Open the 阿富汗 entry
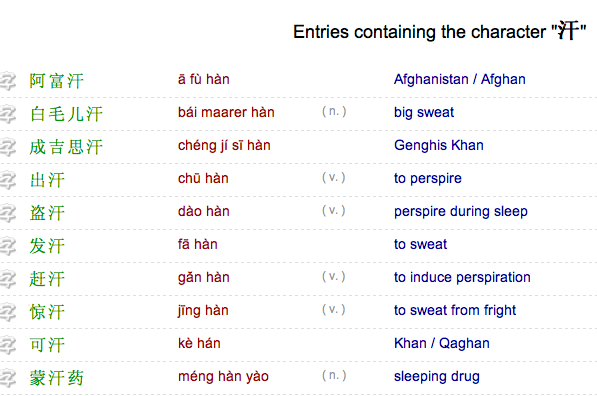 click(x=57, y=81)
